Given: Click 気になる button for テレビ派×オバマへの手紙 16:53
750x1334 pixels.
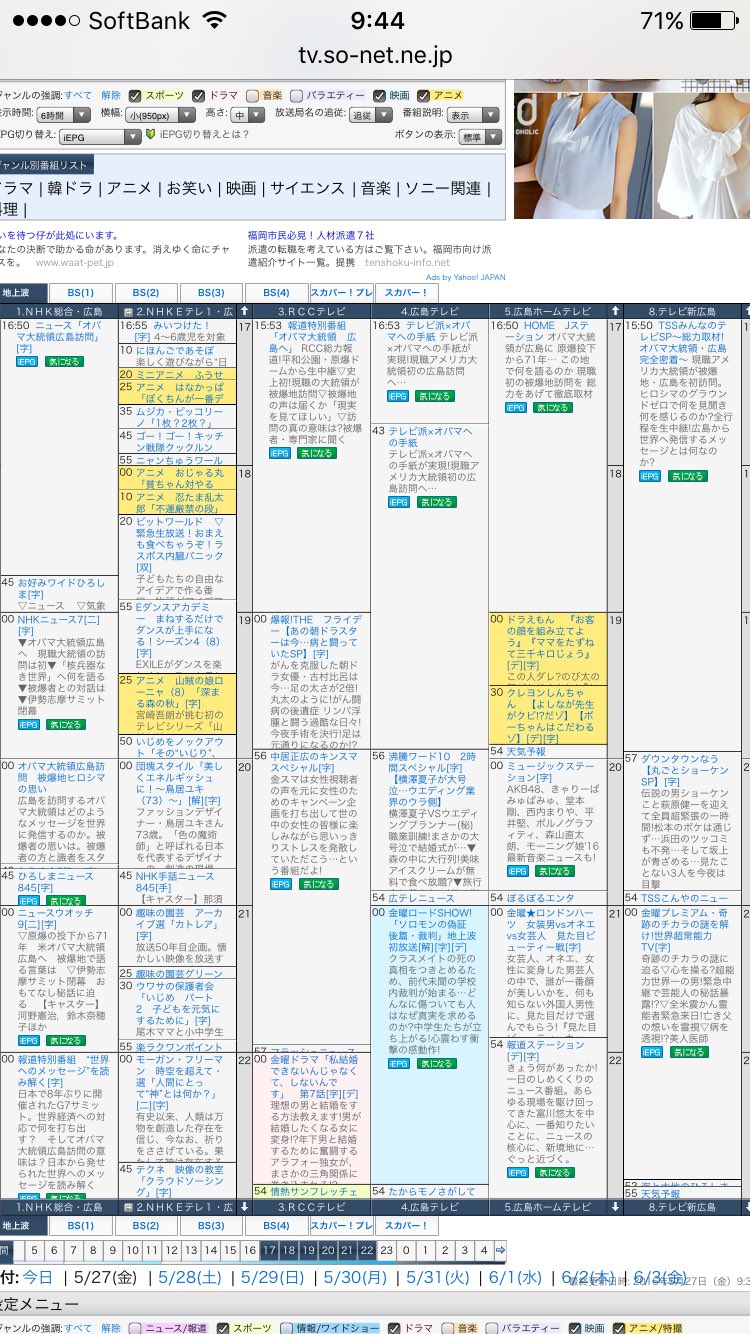Looking at the screenshot, I should click(x=435, y=396).
